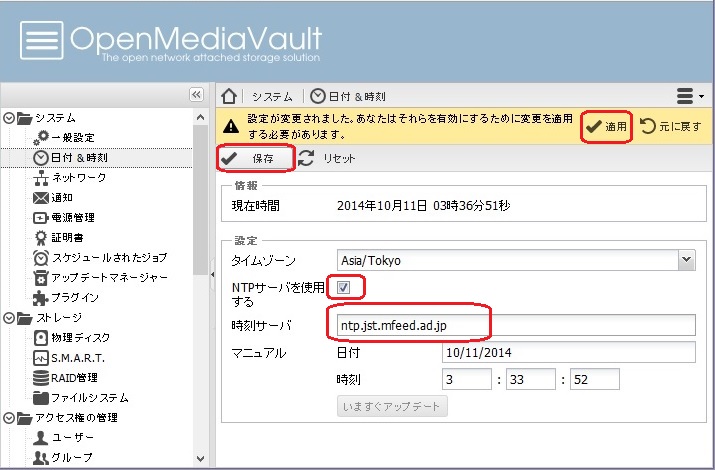
Task: Click the ribbon icon for 証明書
Action: tap(41, 238)
